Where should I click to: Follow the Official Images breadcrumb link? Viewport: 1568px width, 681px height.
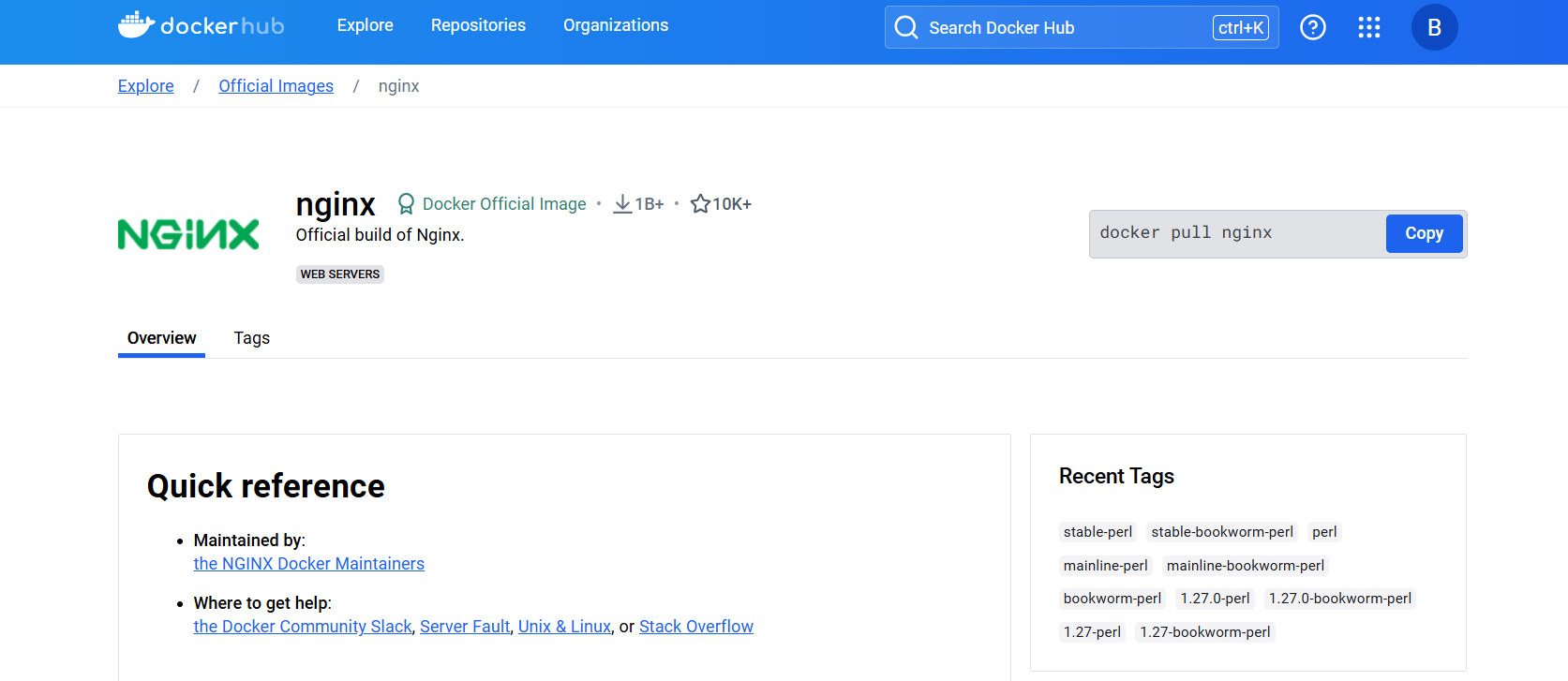click(276, 86)
